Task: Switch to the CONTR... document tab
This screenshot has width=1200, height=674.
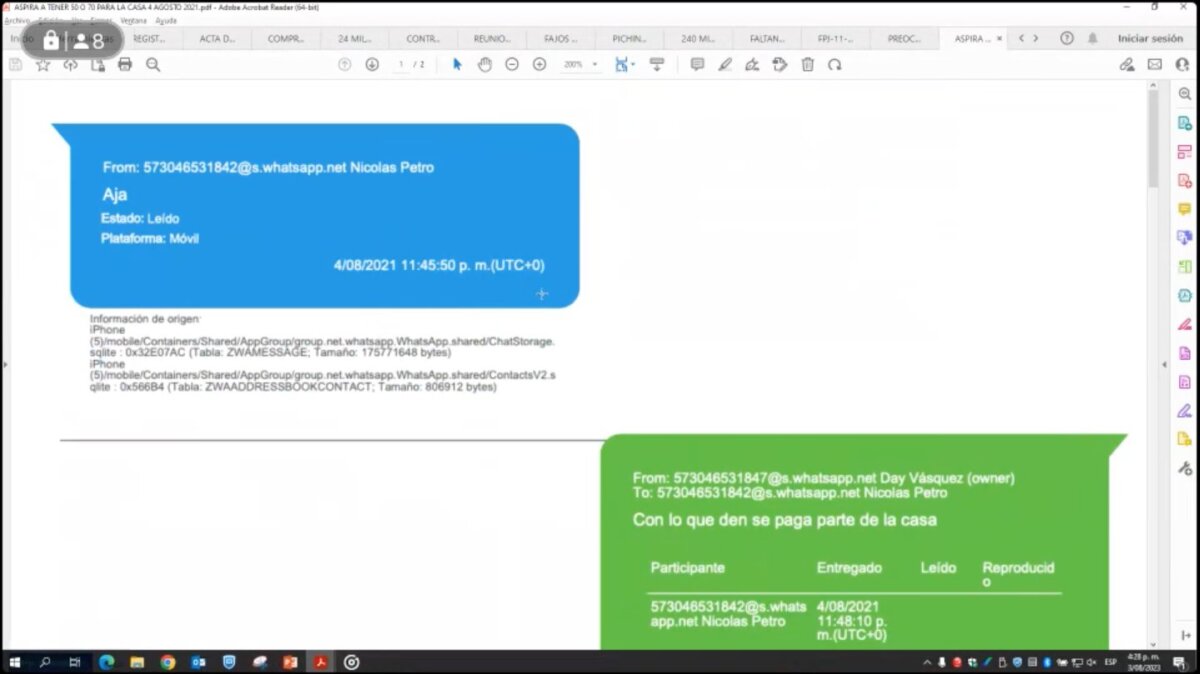Action: pyautogui.click(x=424, y=38)
